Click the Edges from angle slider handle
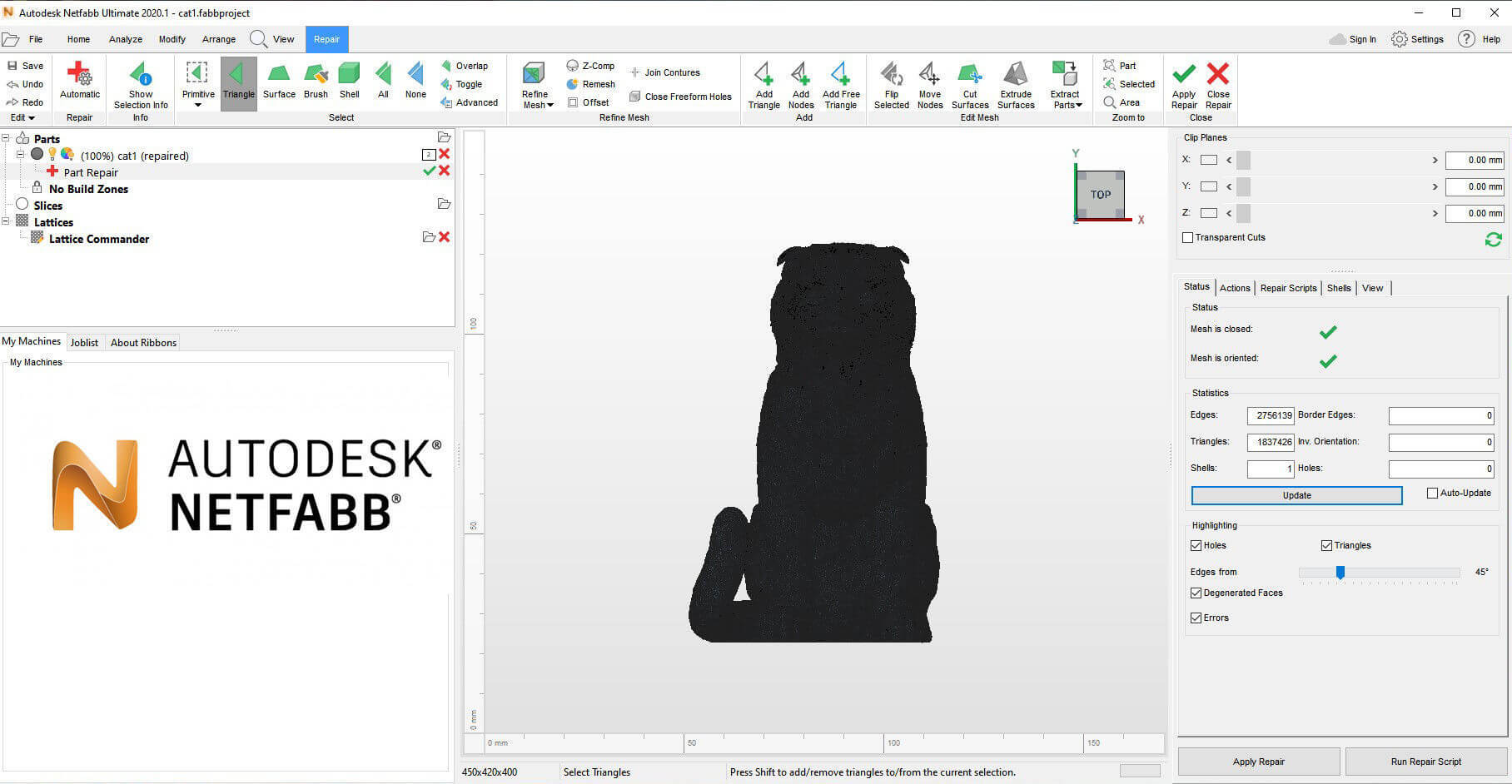 point(1340,573)
